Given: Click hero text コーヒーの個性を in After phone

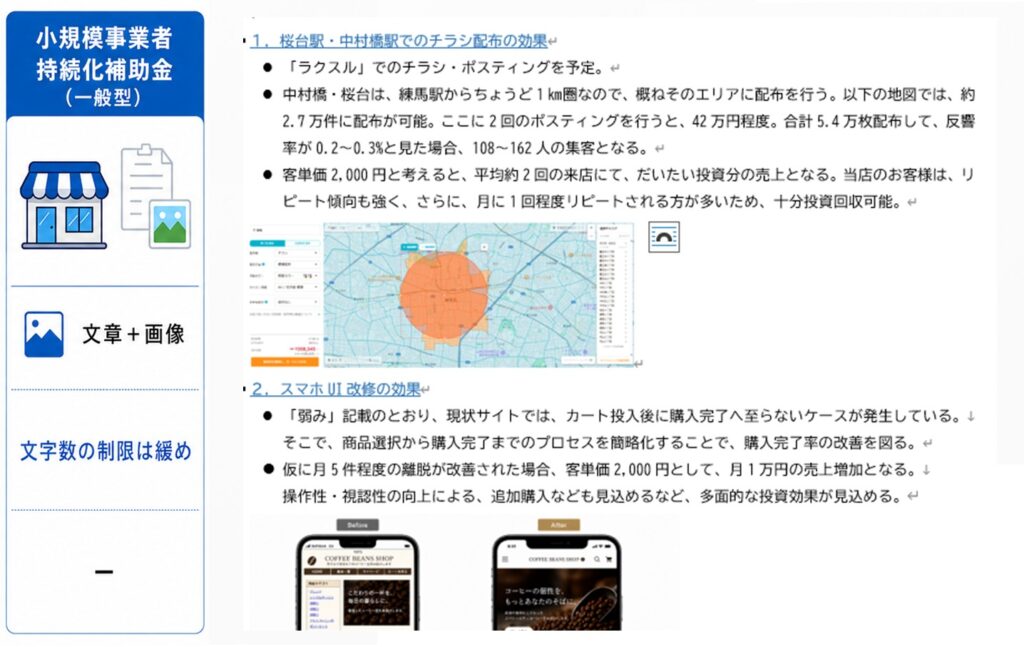Looking at the screenshot, I should 534,592.
